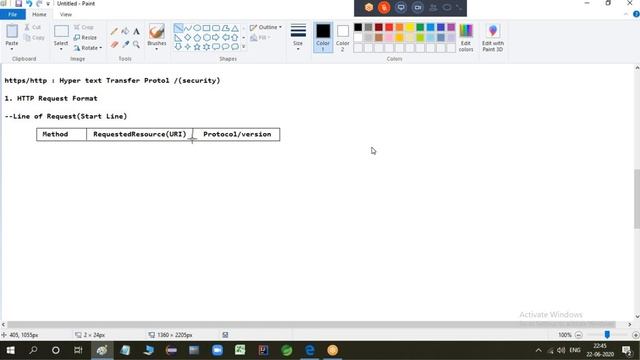This screenshot has height=360, width=640.
Task: Open the line Size dropdown
Action: (298, 38)
